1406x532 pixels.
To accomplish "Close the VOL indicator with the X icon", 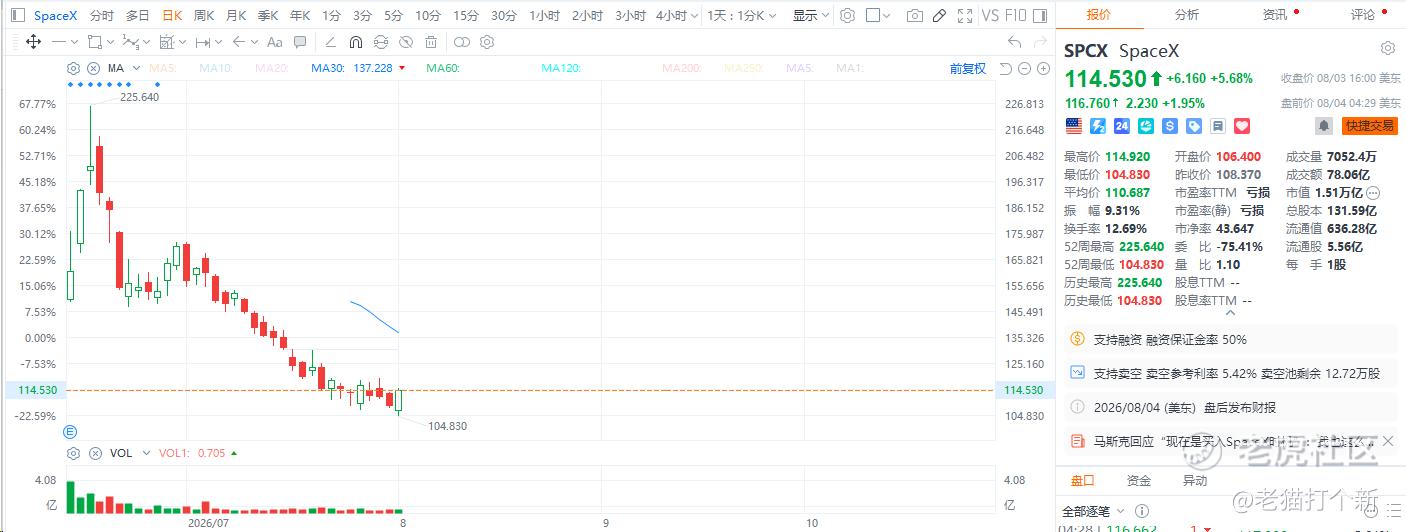I will 95,453.
